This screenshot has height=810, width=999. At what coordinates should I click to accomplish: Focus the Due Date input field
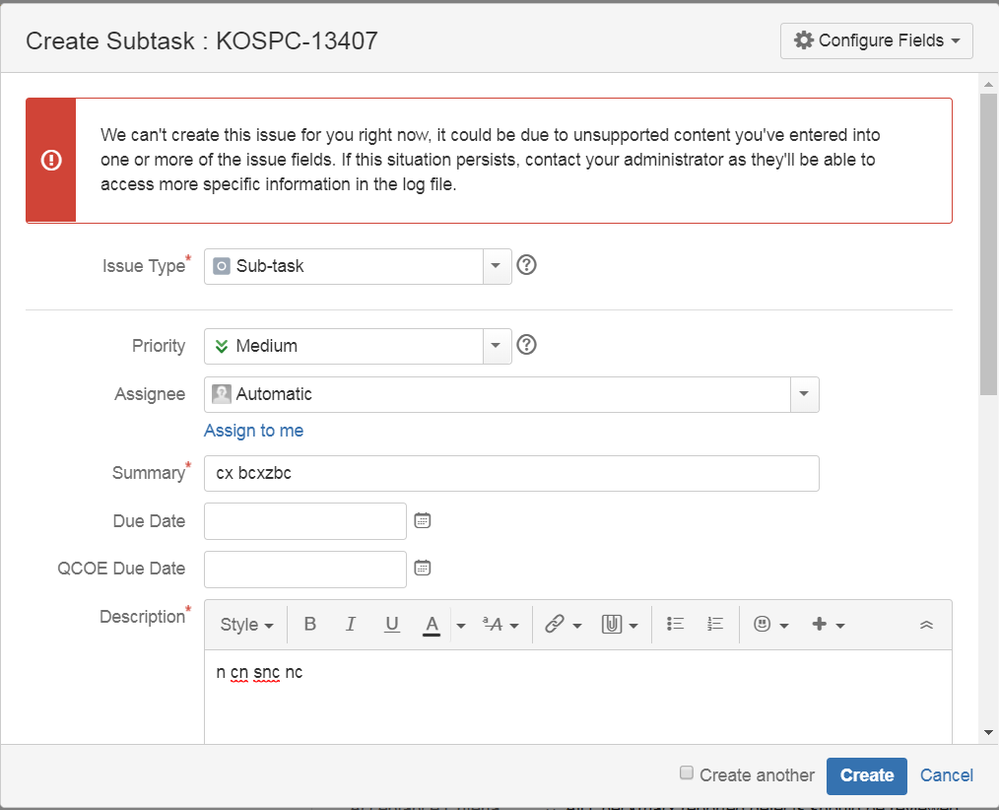click(x=305, y=521)
